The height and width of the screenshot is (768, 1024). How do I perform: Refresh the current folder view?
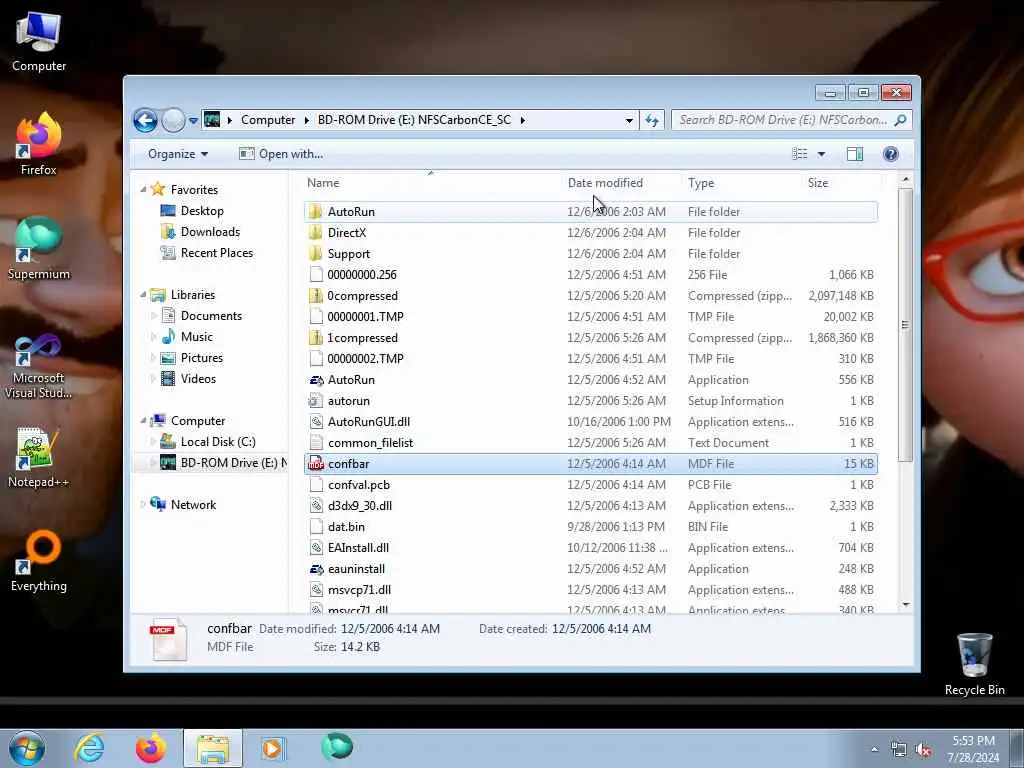pyautogui.click(x=652, y=120)
